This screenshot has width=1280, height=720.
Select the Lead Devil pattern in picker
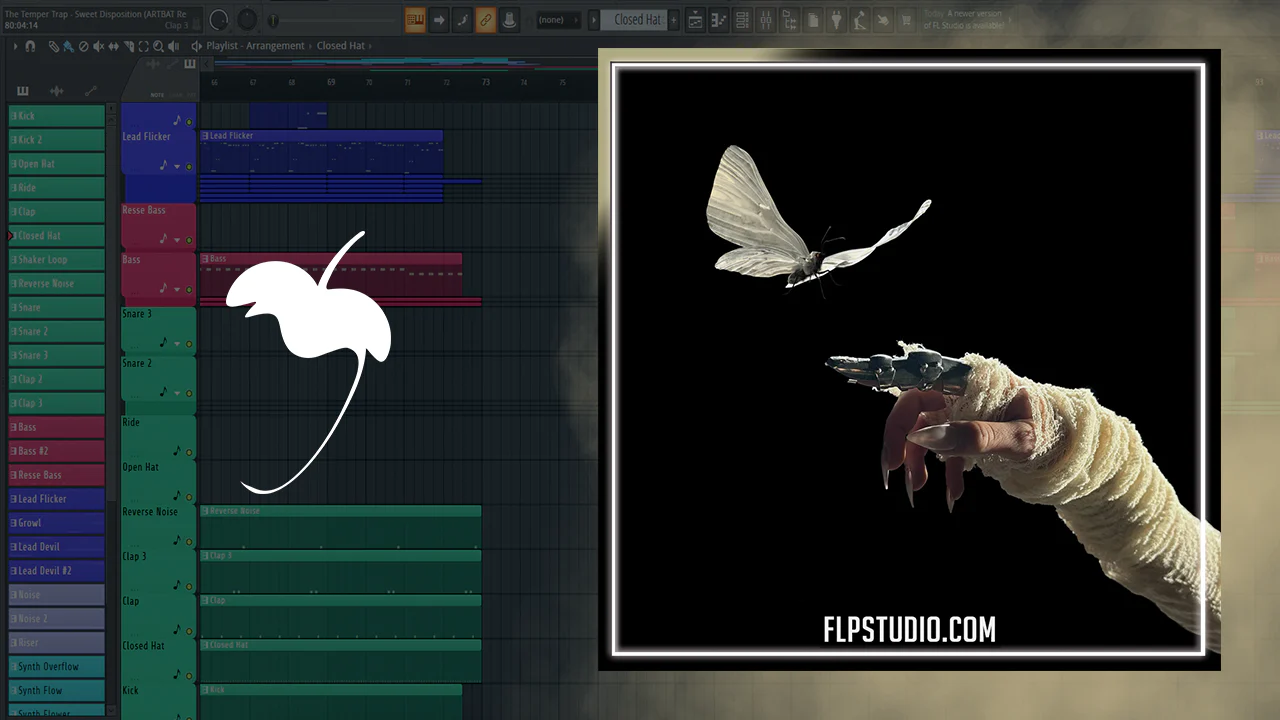57,547
